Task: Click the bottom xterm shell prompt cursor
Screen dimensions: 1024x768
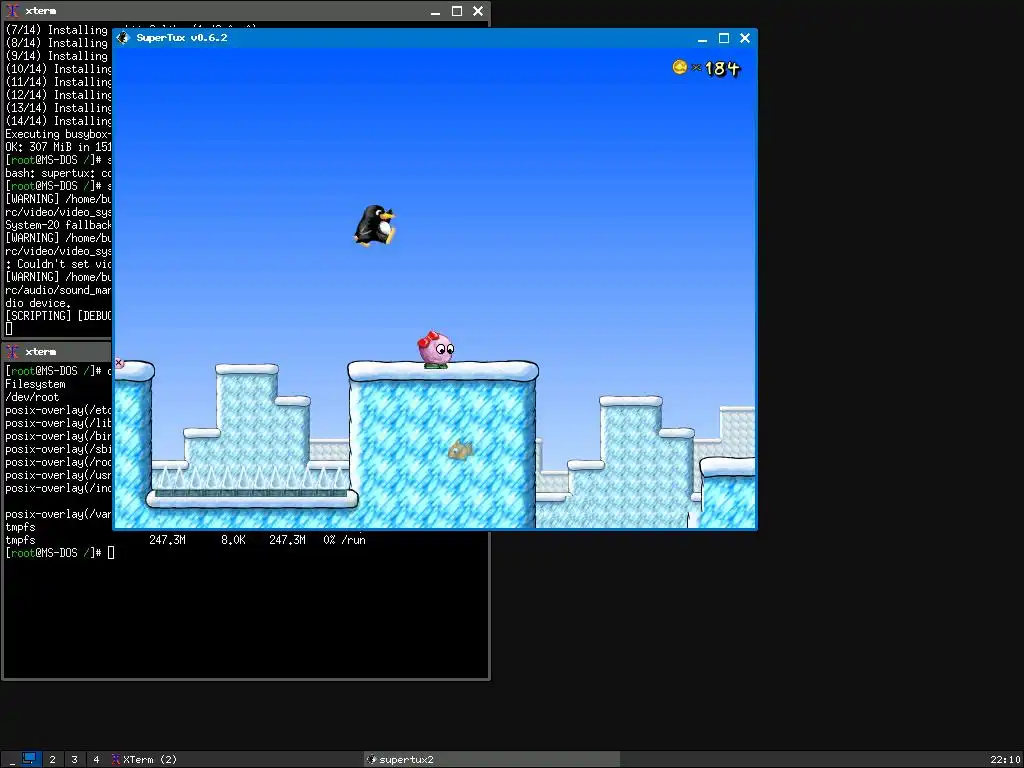Action: (111, 553)
